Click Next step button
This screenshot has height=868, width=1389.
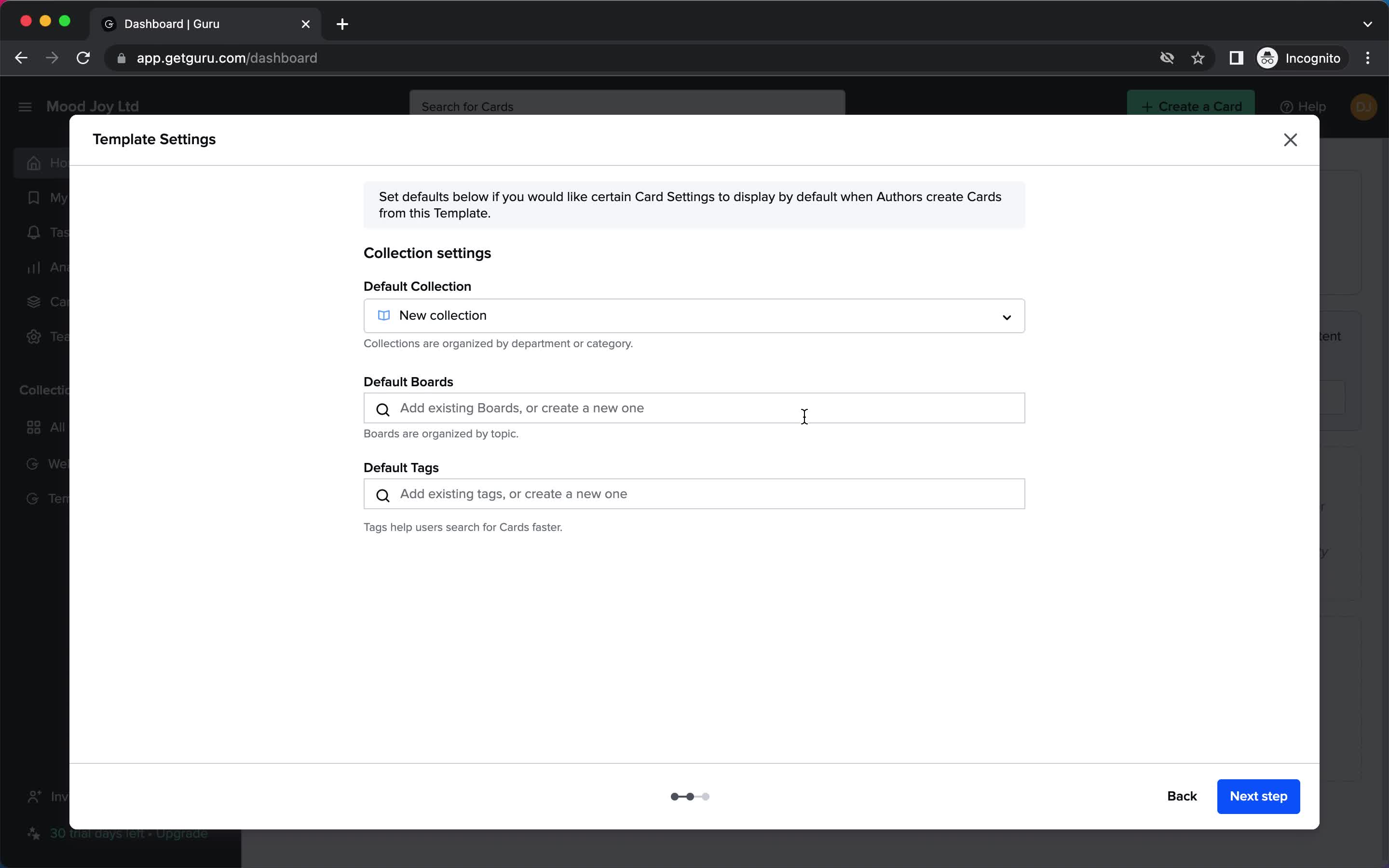[1258, 796]
